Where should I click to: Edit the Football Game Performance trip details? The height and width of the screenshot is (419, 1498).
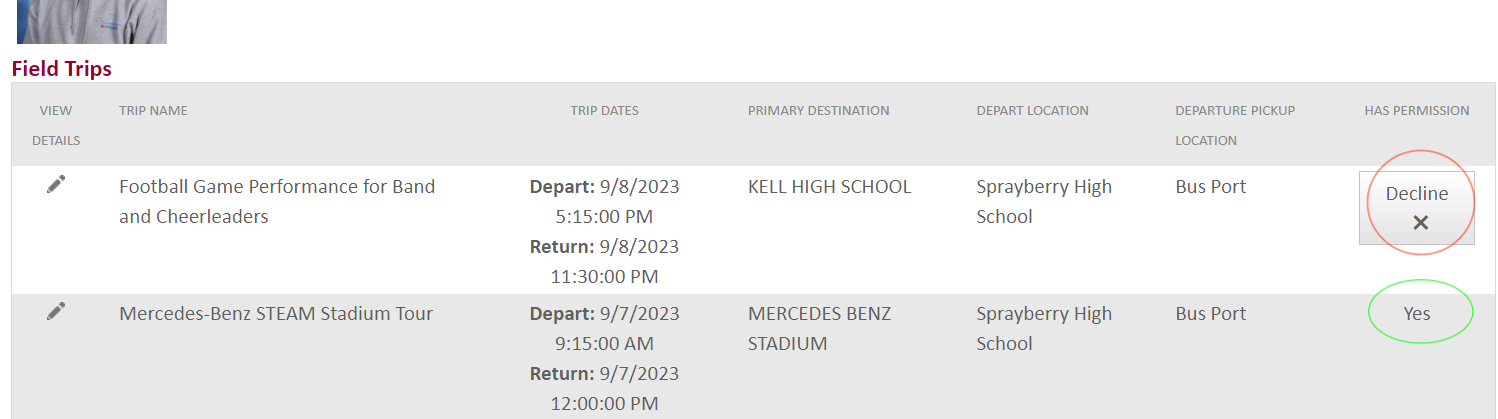(x=56, y=185)
